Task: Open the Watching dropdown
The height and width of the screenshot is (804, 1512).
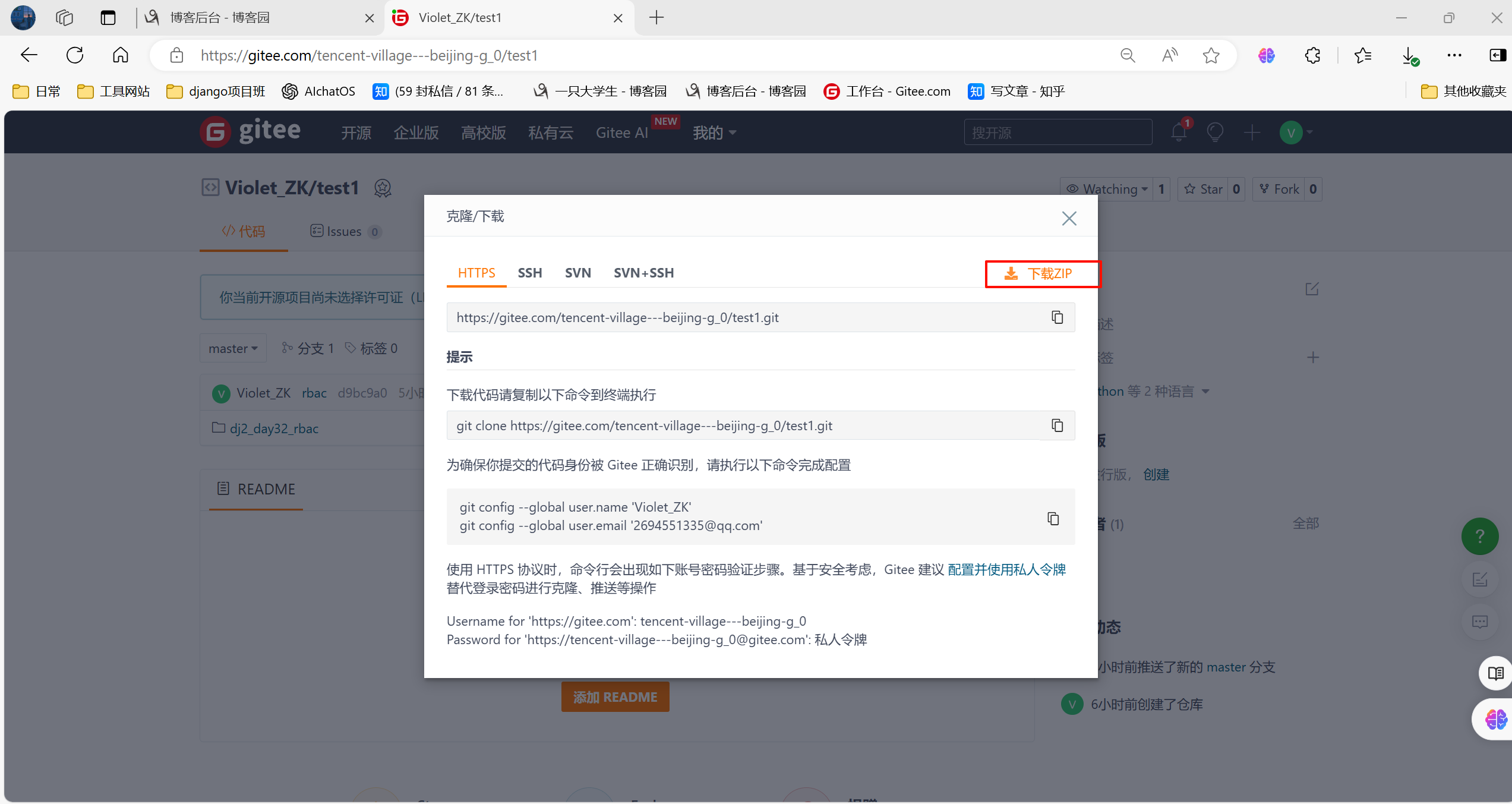Action: coord(1107,189)
